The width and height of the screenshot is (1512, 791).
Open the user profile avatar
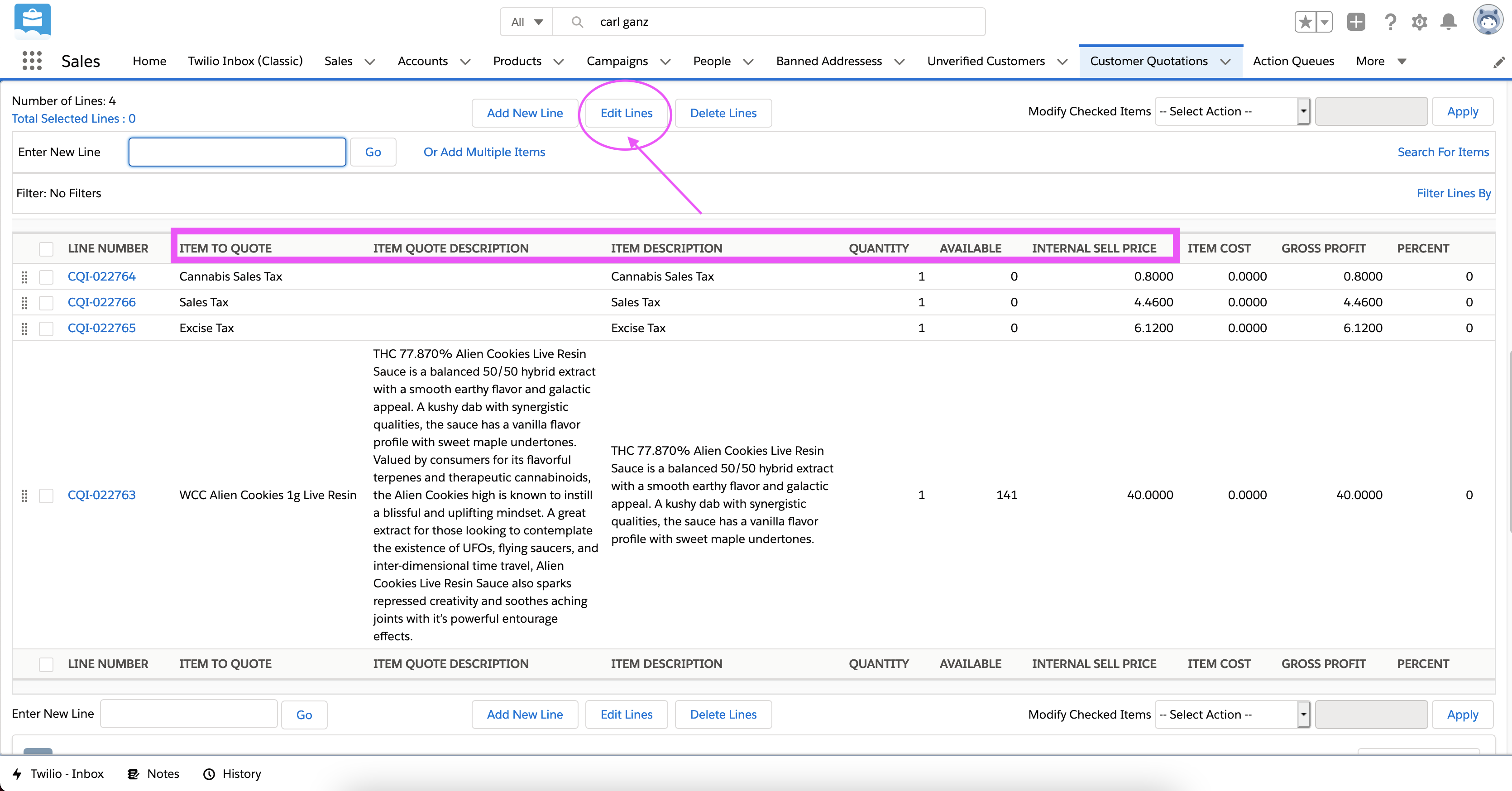point(1488,20)
